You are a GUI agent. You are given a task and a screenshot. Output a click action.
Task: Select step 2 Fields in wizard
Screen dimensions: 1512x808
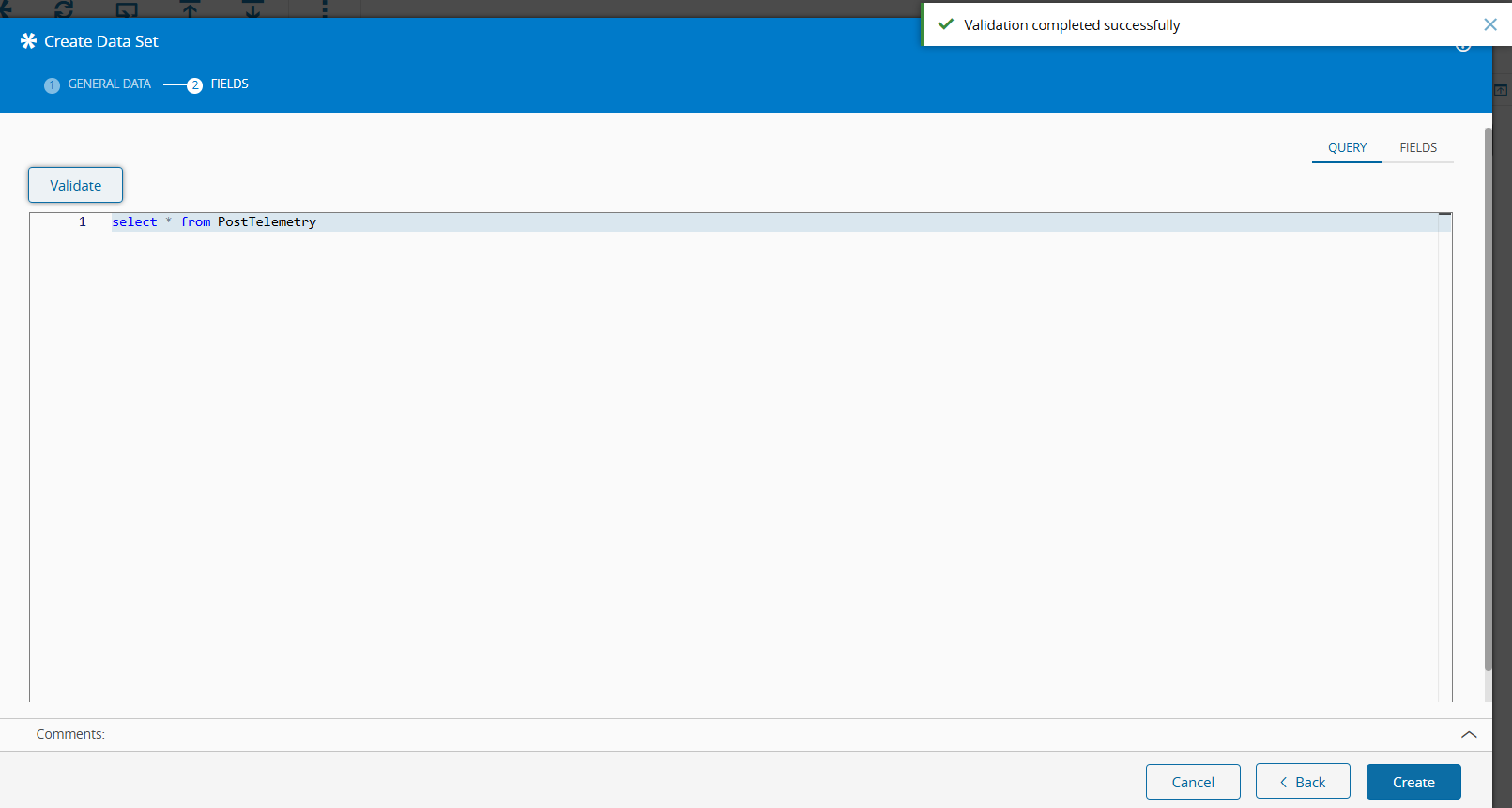(x=218, y=84)
